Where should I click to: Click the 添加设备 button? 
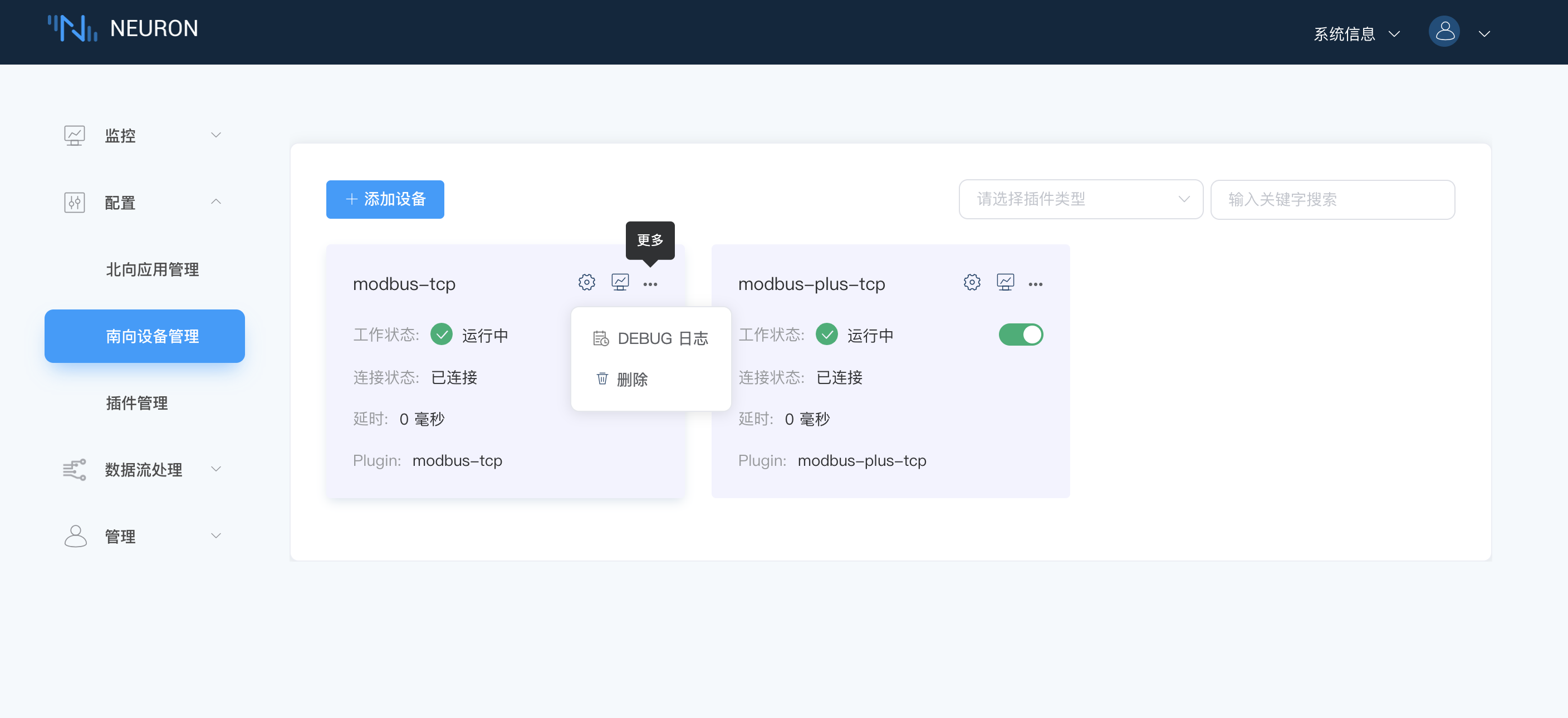click(385, 199)
